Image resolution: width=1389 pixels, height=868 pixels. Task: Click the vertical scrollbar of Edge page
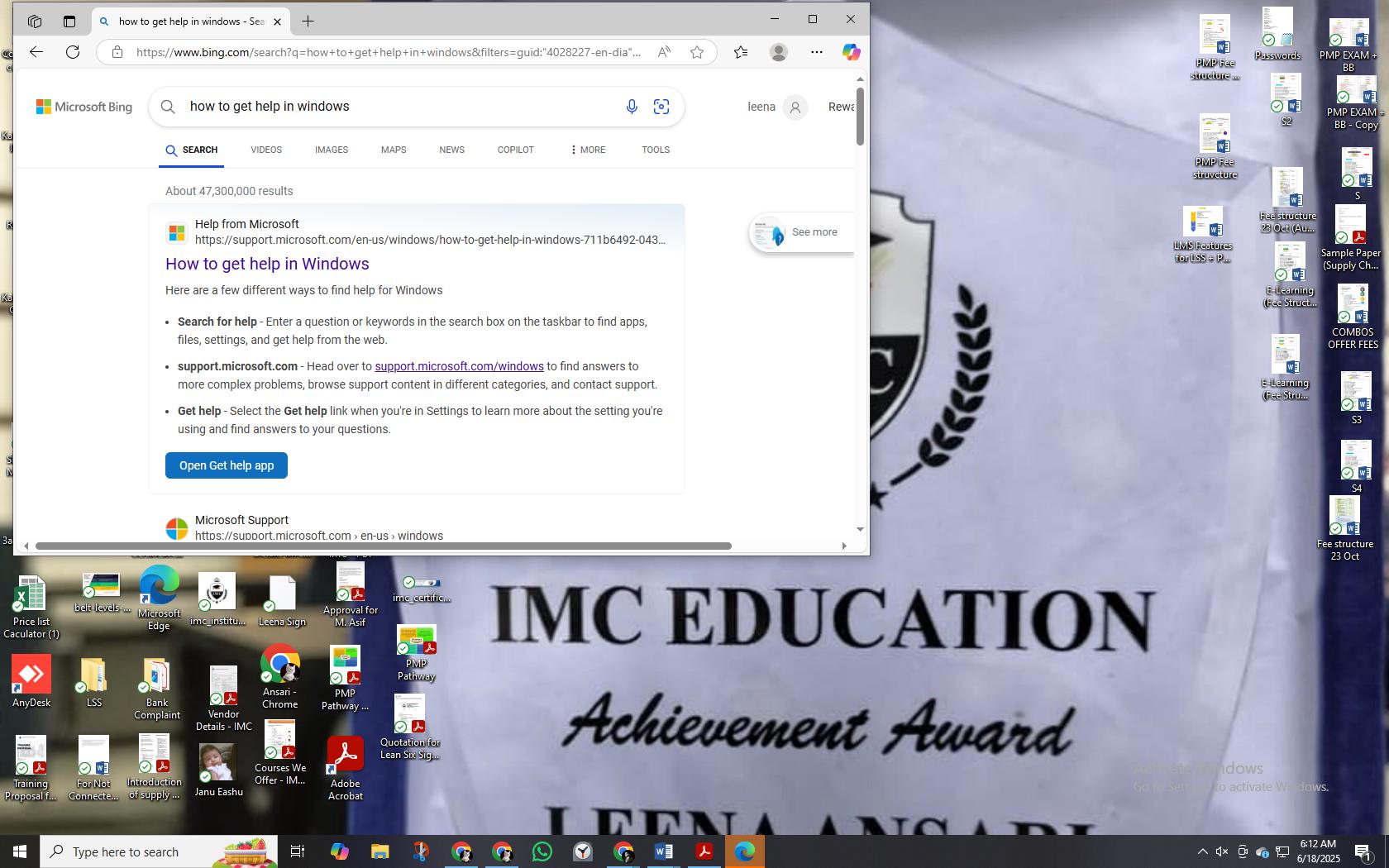pyautogui.click(x=860, y=116)
